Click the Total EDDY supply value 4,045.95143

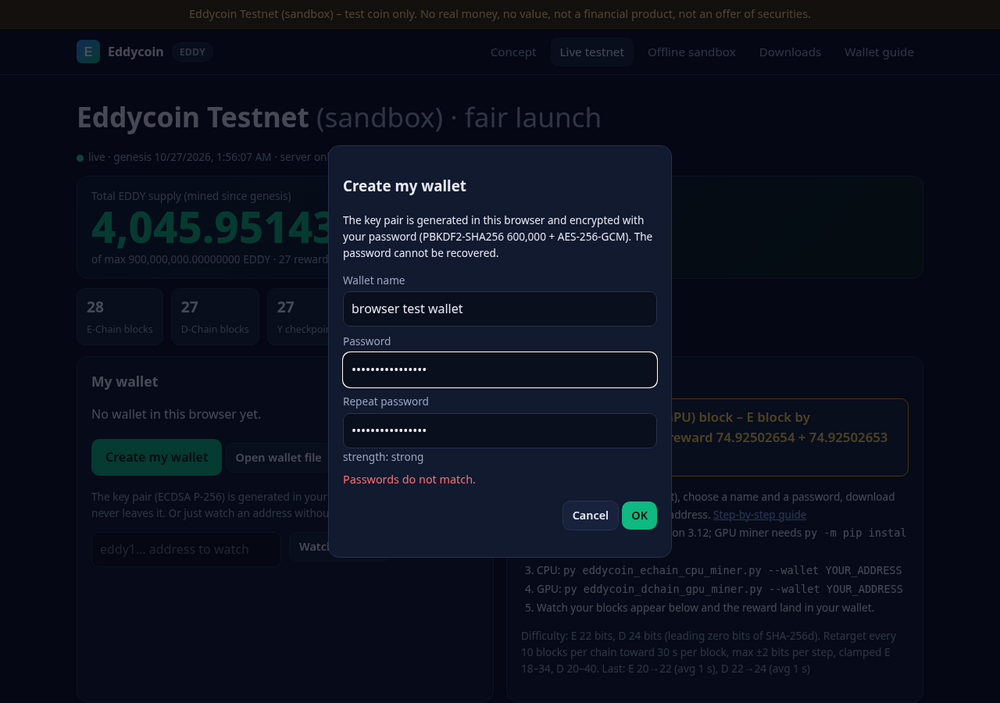tap(210, 228)
